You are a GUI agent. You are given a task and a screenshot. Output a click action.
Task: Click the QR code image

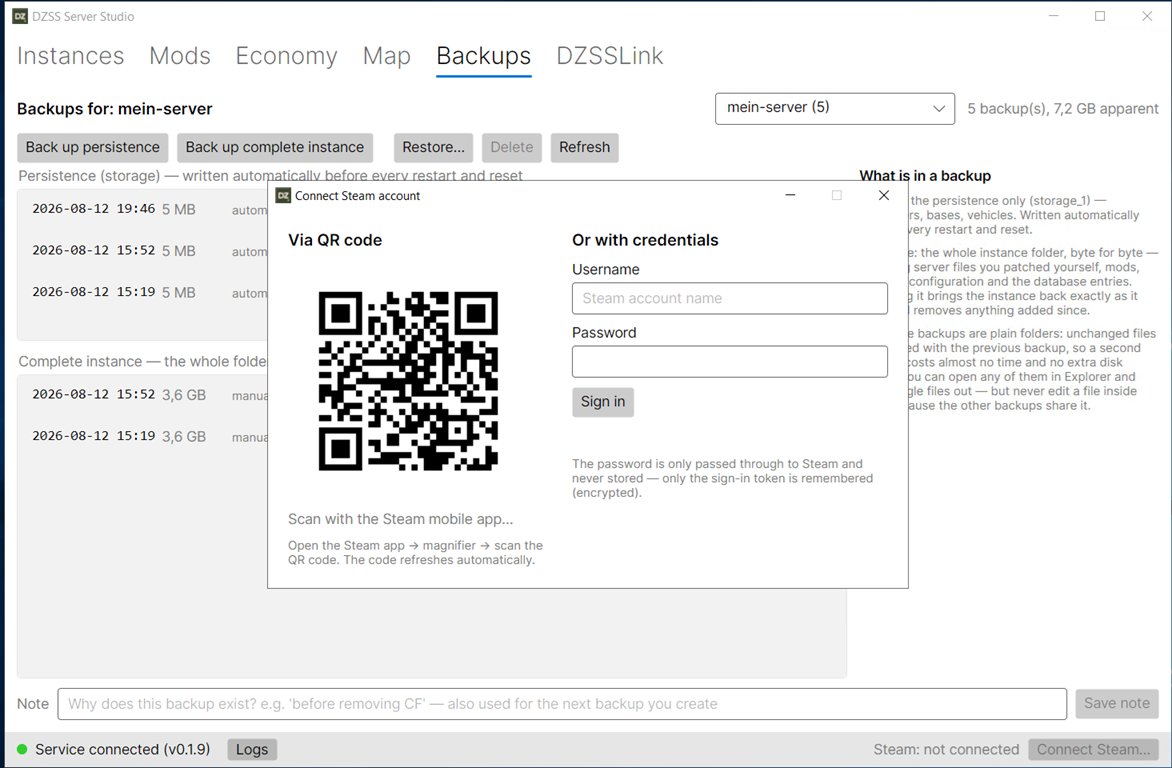click(x=408, y=381)
